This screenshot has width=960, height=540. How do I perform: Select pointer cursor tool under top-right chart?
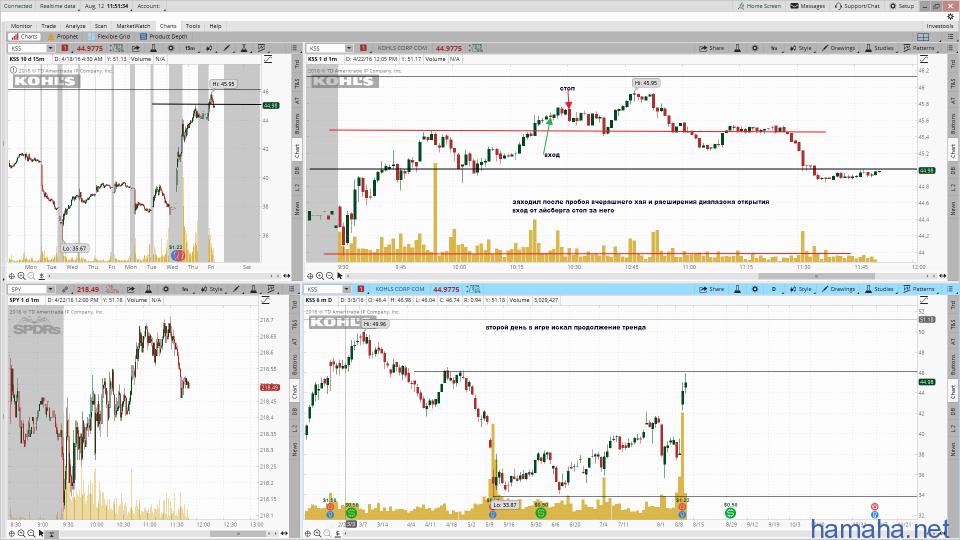point(340,276)
